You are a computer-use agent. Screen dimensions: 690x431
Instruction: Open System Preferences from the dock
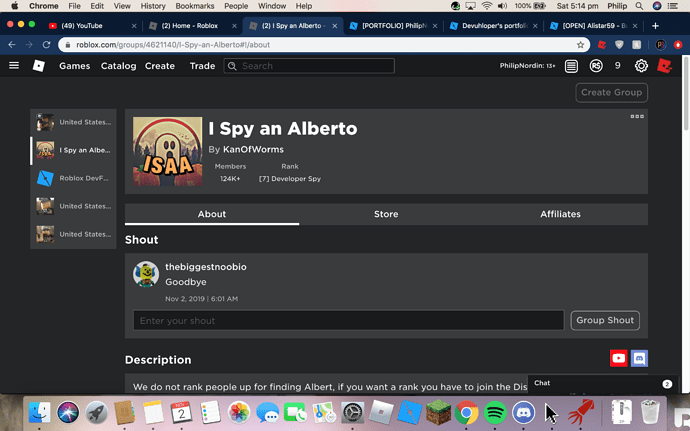352,413
